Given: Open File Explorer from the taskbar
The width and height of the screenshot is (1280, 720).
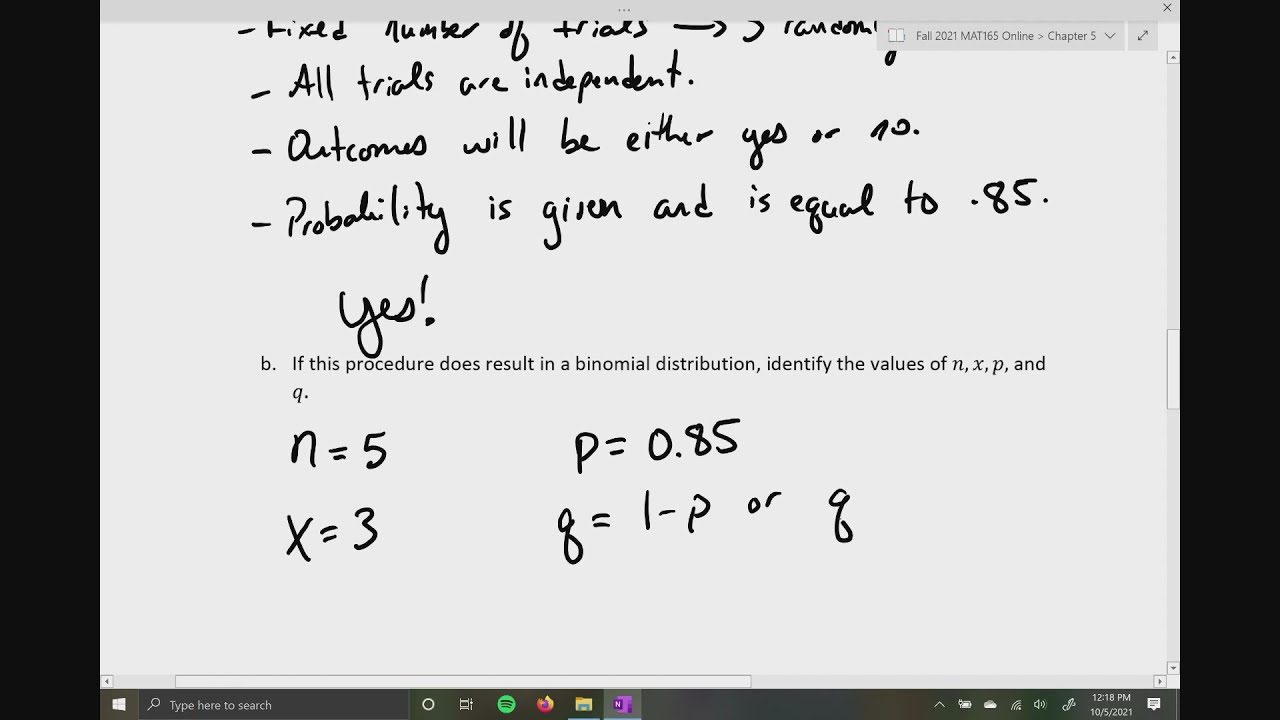Looking at the screenshot, I should 584,704.
